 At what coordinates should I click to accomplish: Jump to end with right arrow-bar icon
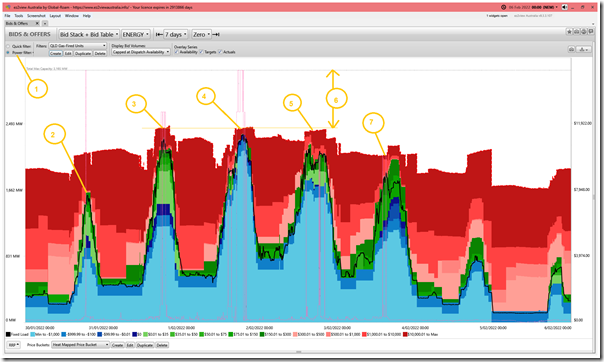pos(216,34)
